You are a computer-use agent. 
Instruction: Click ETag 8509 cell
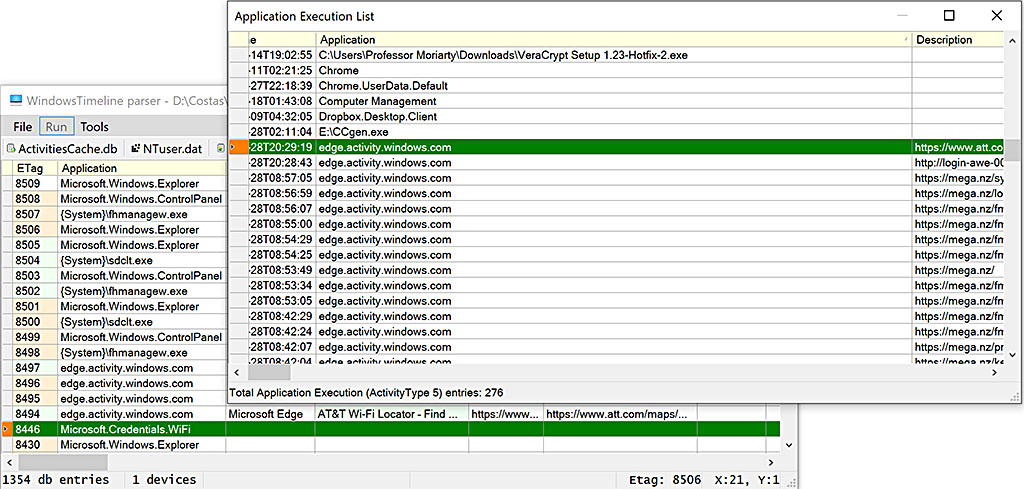coord(35,183)
